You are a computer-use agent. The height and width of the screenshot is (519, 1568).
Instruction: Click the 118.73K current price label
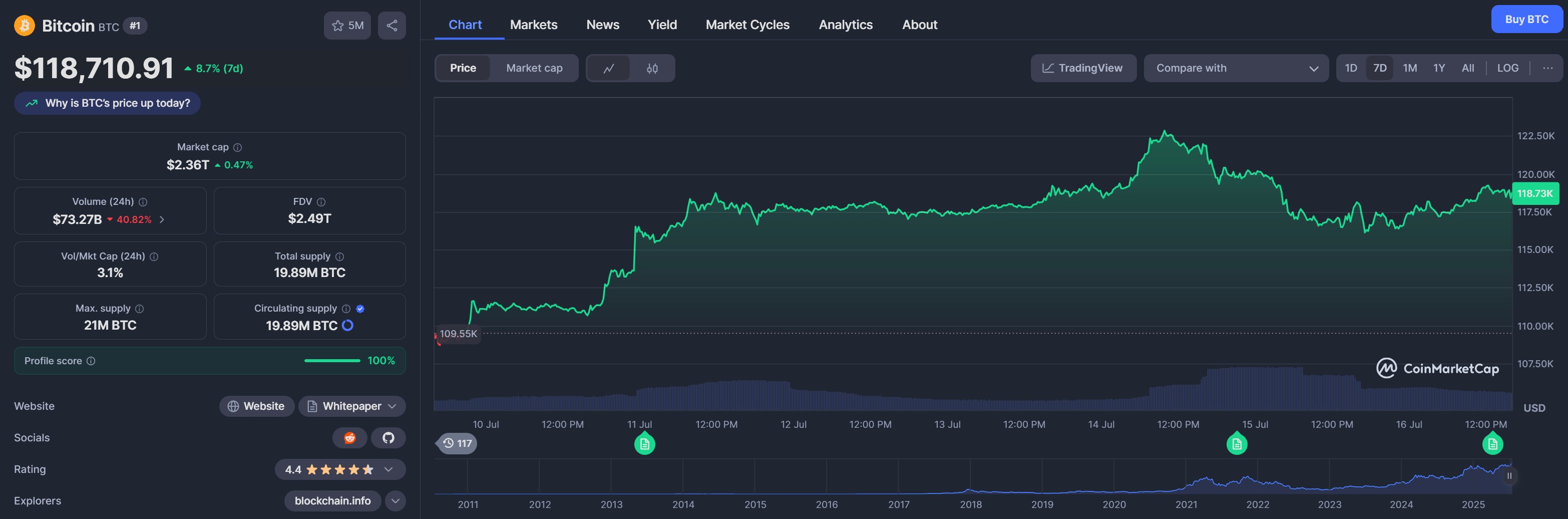(x=1535, y=194)
